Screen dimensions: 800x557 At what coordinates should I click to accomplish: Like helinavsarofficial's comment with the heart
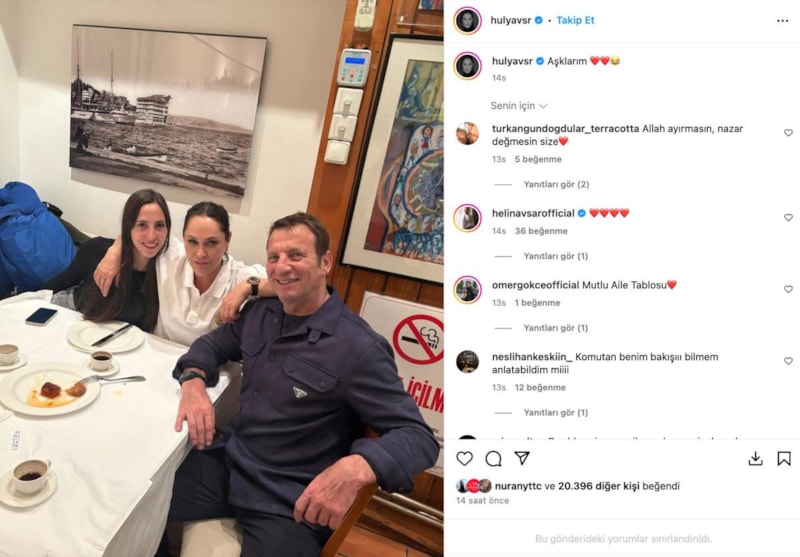788,217
